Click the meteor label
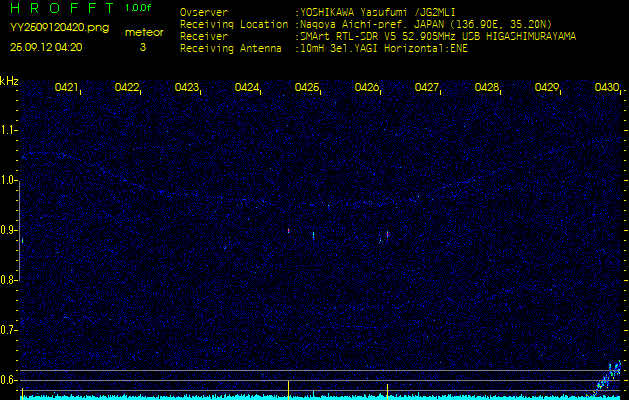The width and height of the screenshot is (629, 400). 143,32
